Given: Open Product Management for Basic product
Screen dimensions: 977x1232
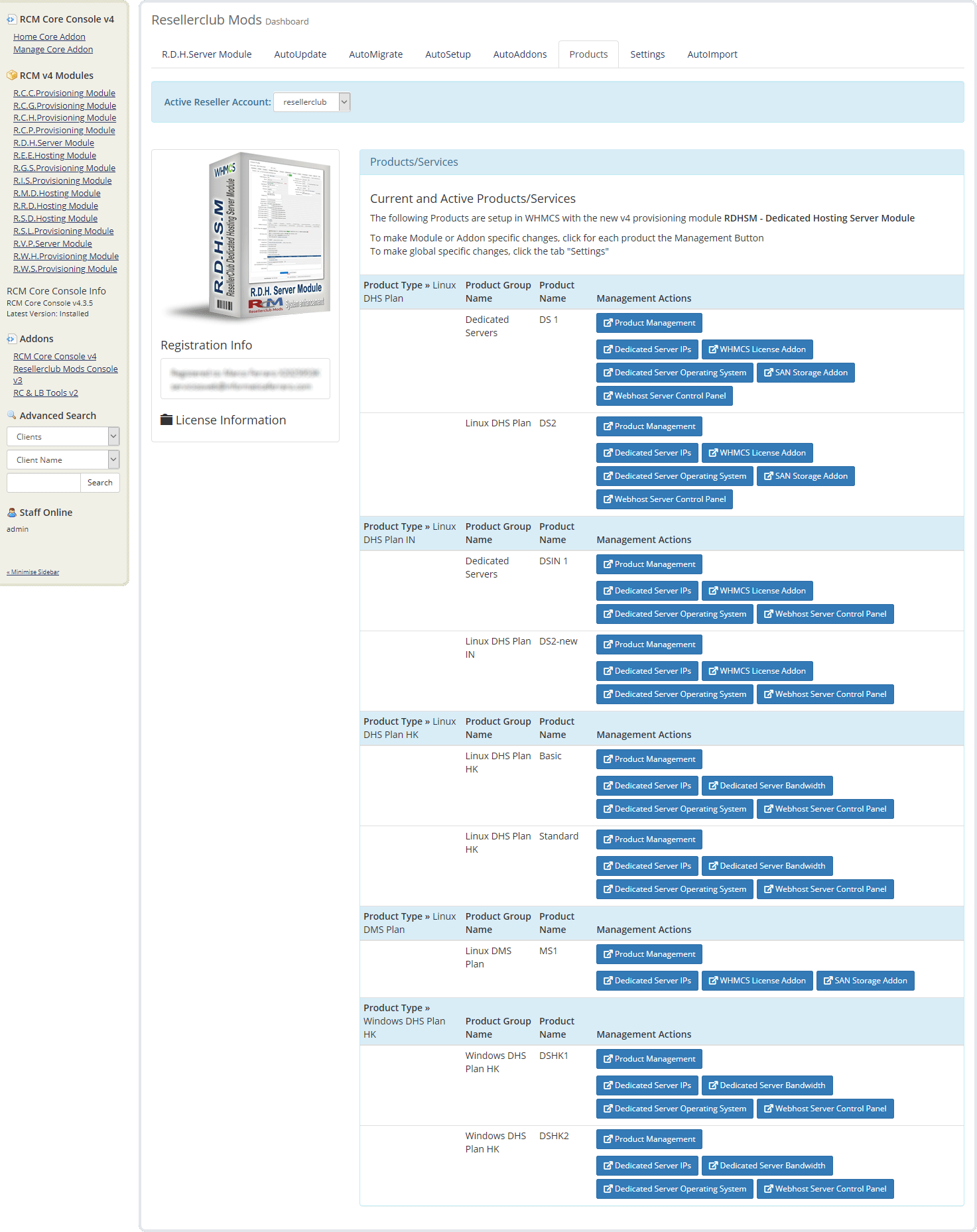Looking at the screenshot, I should (x=649, y=759).
